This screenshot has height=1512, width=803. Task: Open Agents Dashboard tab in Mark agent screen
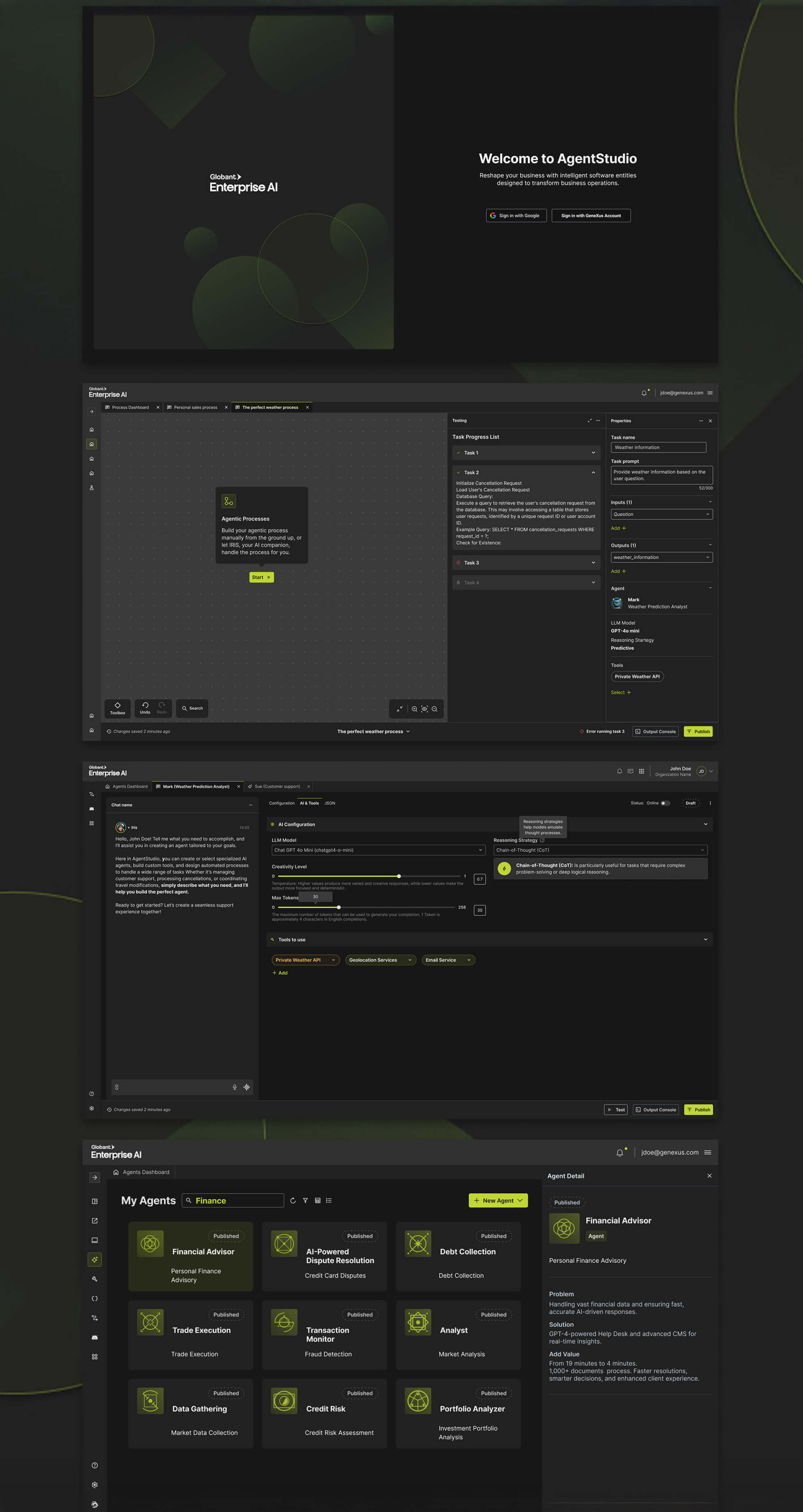coord(127,786)
